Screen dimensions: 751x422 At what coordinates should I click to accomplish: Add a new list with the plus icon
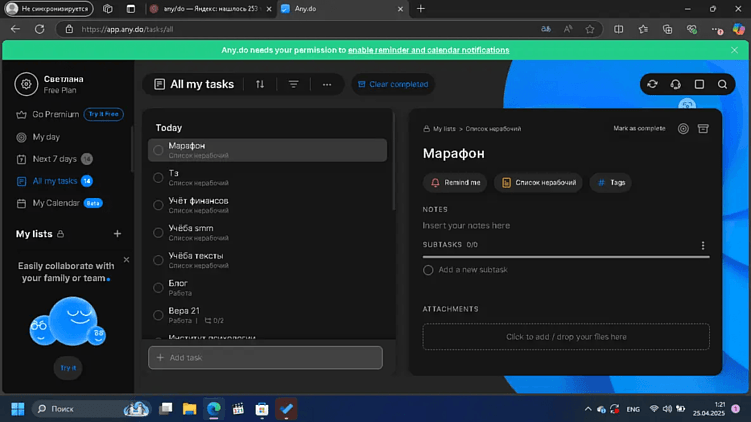(x=117, y=234)
